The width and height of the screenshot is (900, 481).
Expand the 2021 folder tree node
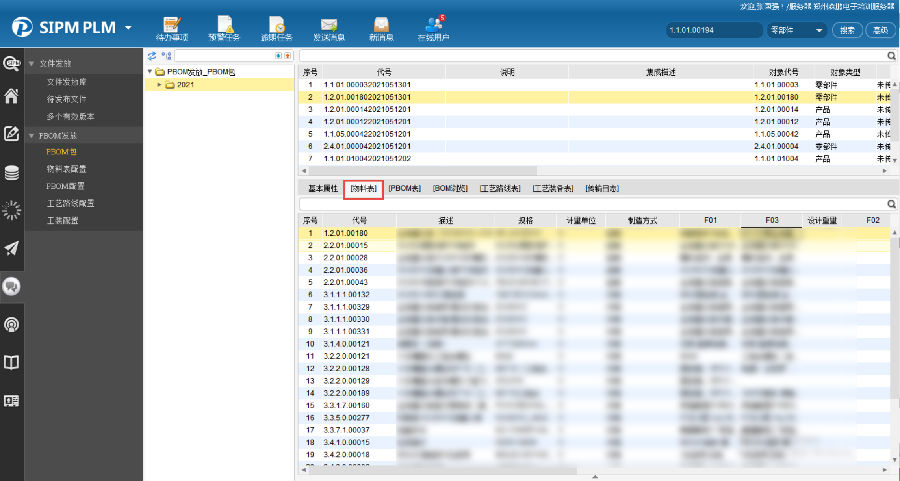(x=160, y=84)
